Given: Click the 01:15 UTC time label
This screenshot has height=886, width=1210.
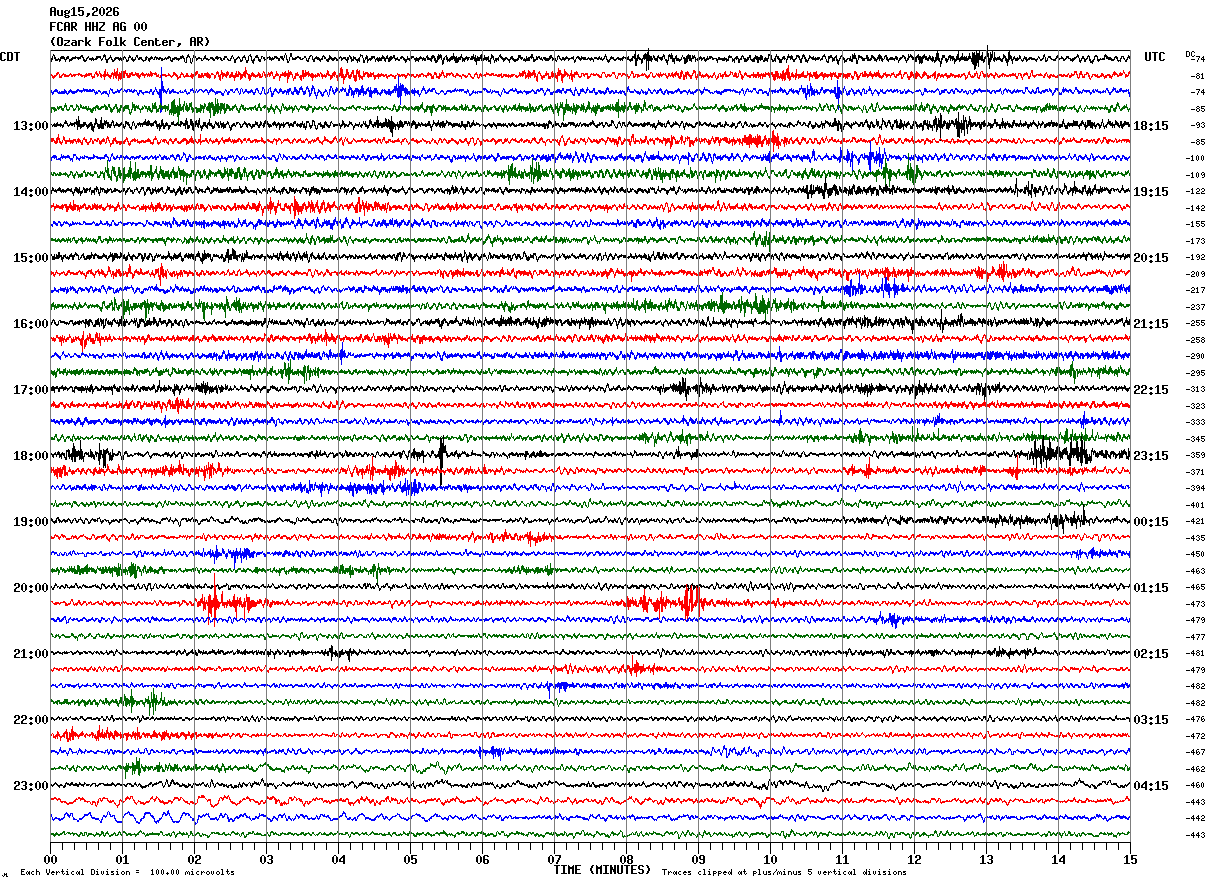Looking at the screenshot, I should point(1151,588).
